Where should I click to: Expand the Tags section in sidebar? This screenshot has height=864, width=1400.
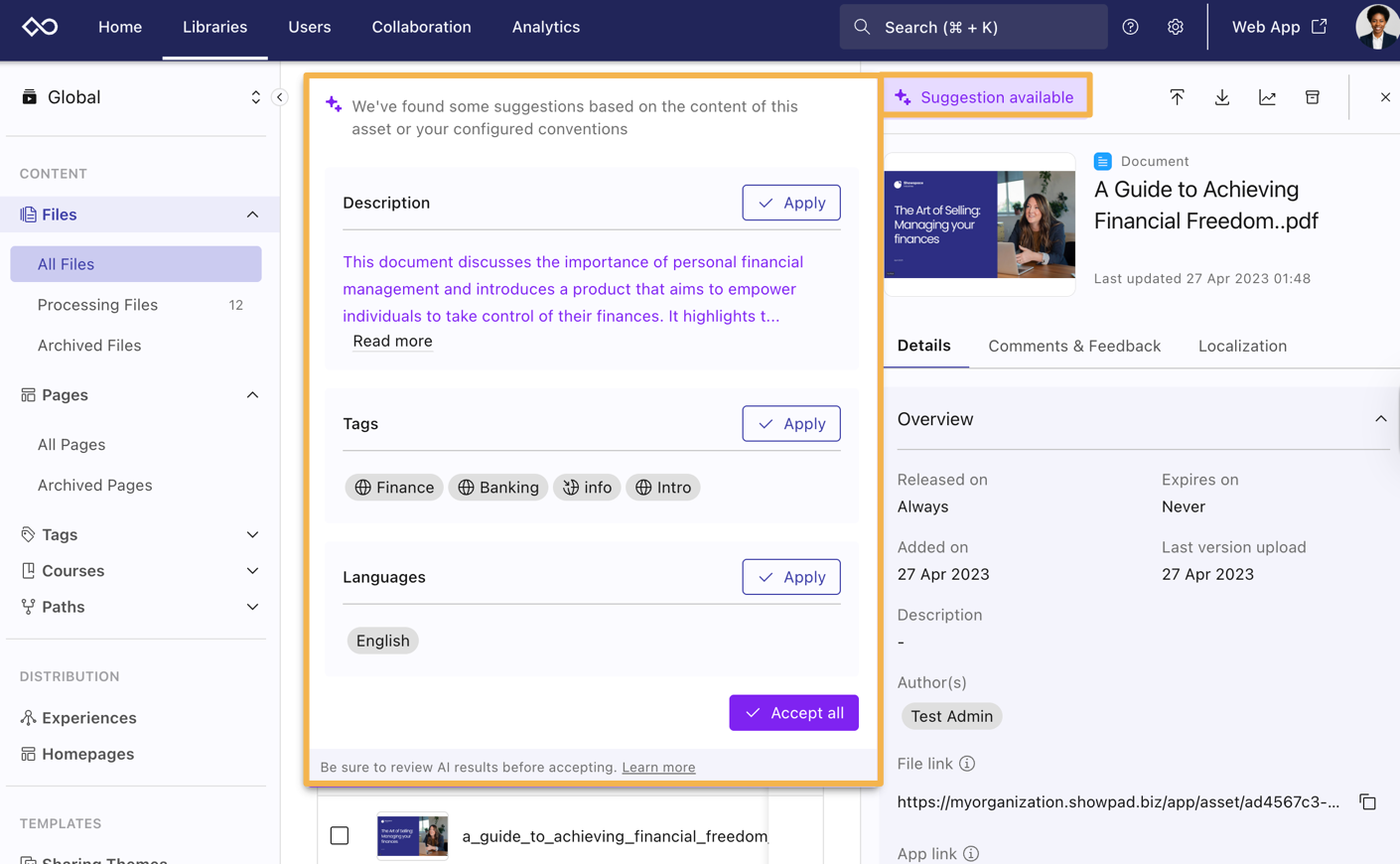tap(252, 534)
